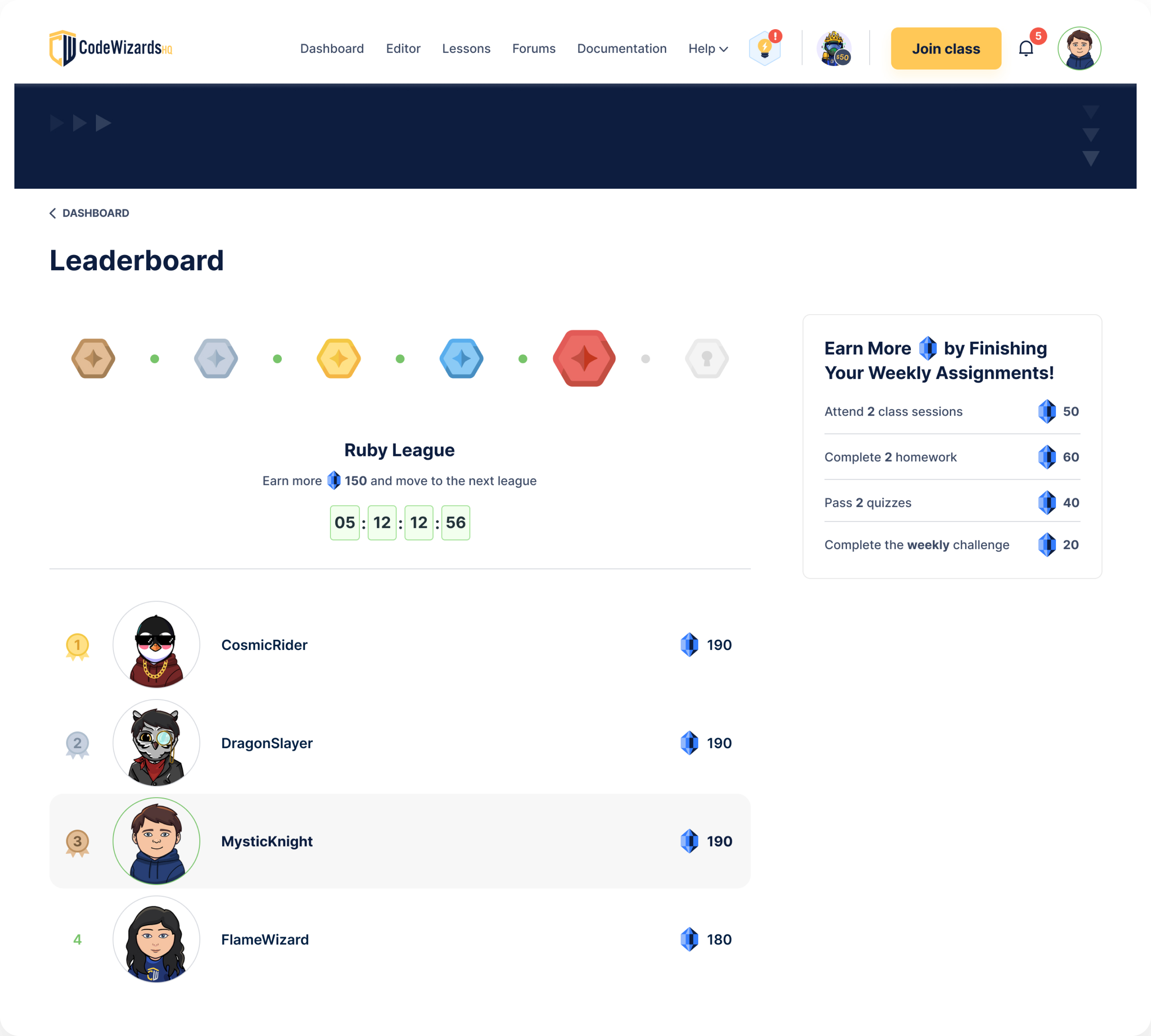Select the blue sapphire league badge
Screen dimensions: 1151x1036
click(x=462, y=359)
